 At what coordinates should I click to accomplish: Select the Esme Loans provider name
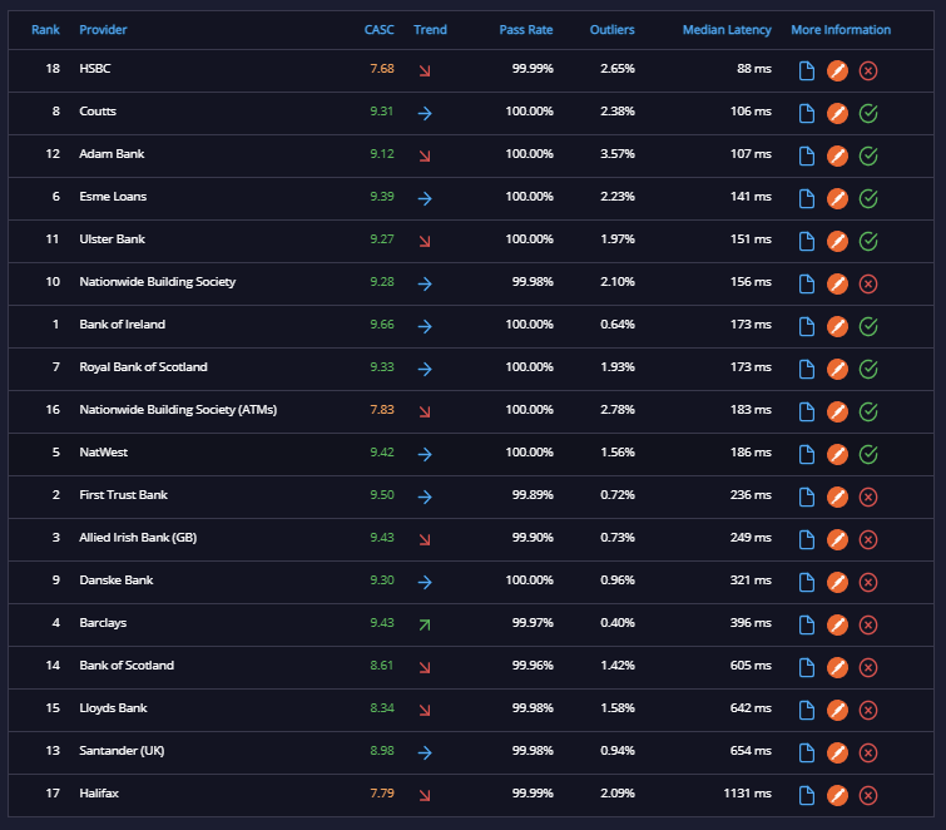(x=113, y=197)
